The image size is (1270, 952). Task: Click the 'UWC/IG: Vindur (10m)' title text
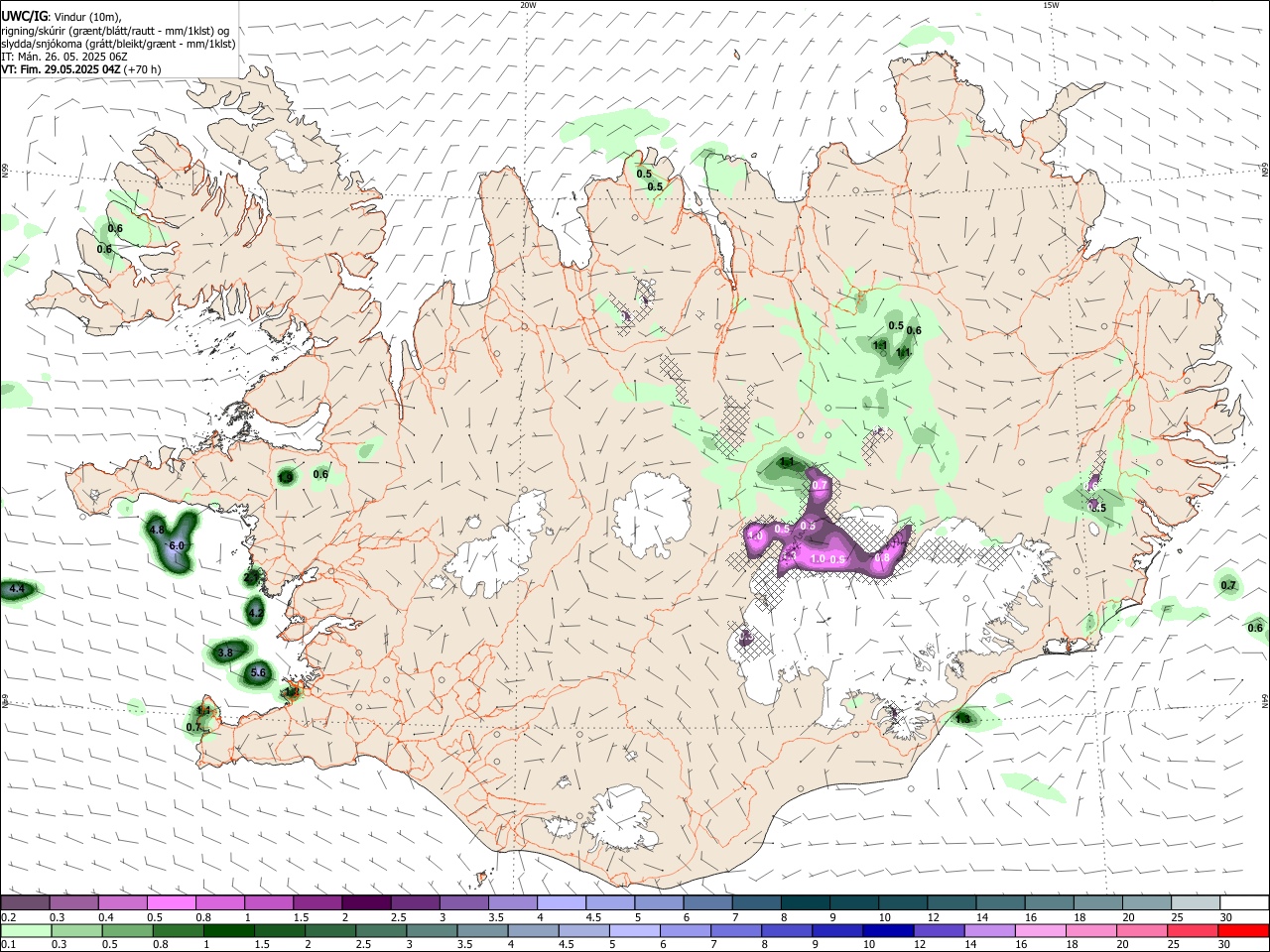62,17
